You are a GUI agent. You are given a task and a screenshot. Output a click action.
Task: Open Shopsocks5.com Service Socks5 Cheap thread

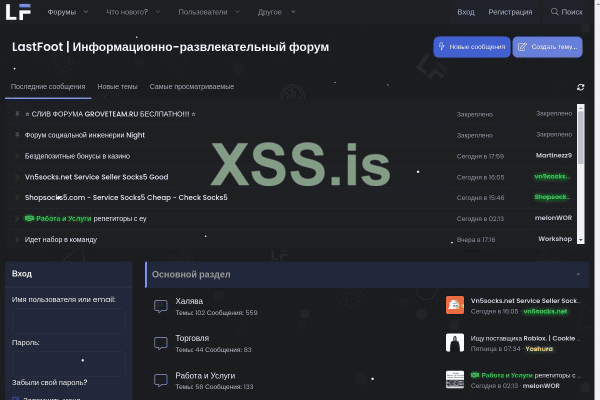click(x=126, y=198)
